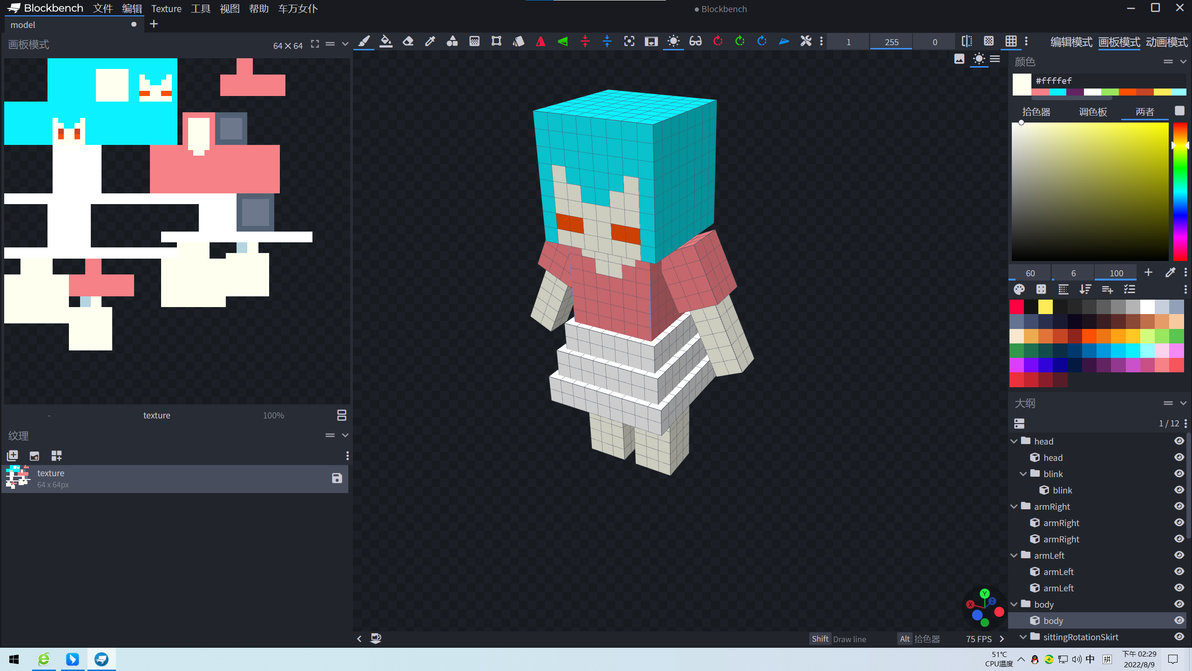
Task: Switch to the 调色板 color tab
Action: (x=1092, y=112)
